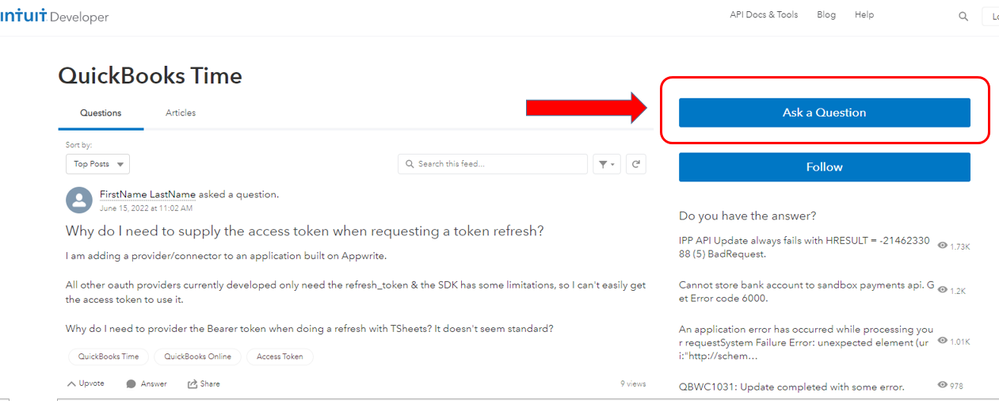Viewport: 999px width, 401px height.
Task: Share the token refresh question
Action: point(204,384)
